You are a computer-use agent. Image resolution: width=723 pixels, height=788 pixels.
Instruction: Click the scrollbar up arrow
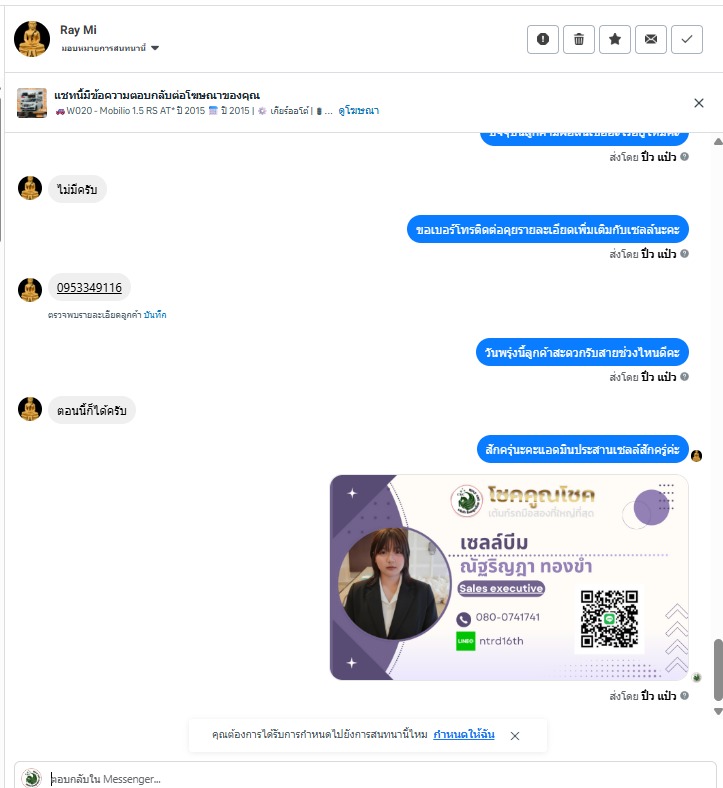point(718,142)
